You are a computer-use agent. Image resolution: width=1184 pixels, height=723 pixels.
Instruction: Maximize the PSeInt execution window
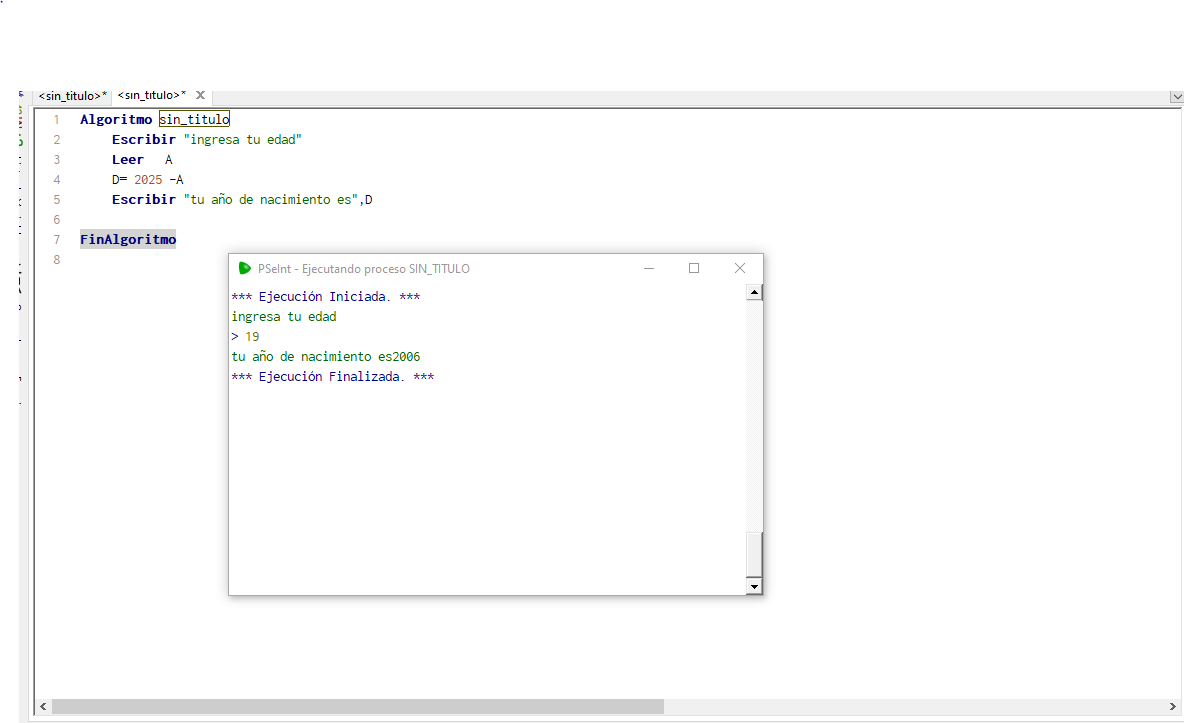694,268
